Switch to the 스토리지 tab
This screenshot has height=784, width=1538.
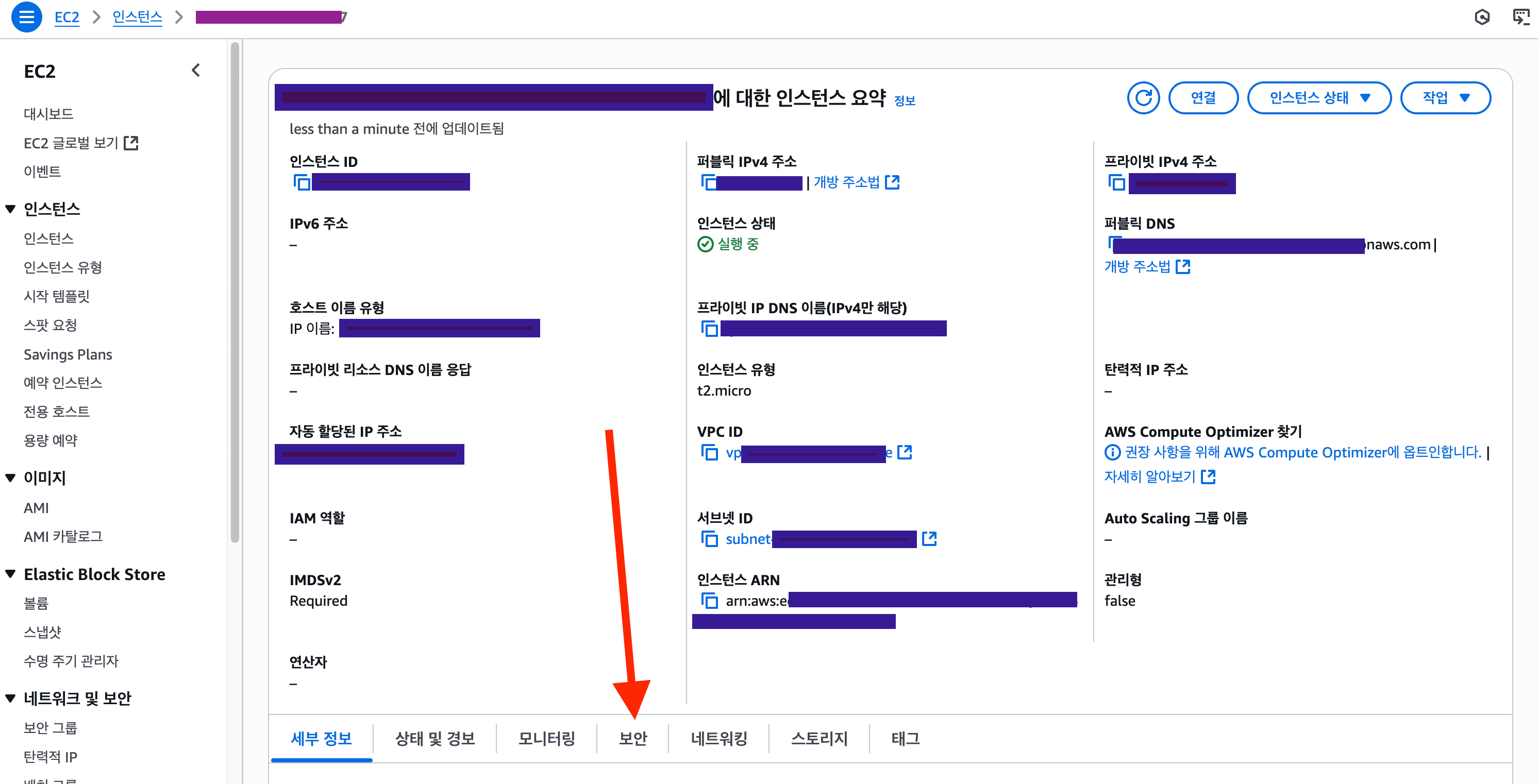(x=819, y=739)
